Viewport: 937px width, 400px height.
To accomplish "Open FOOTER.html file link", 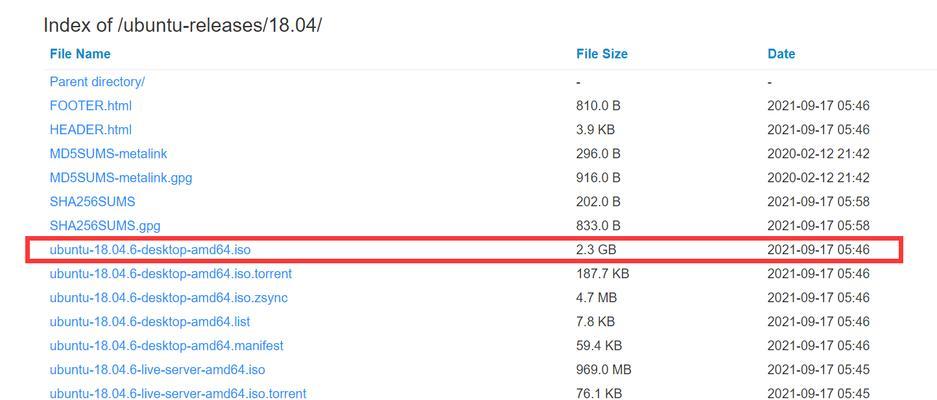I will 91,106.
